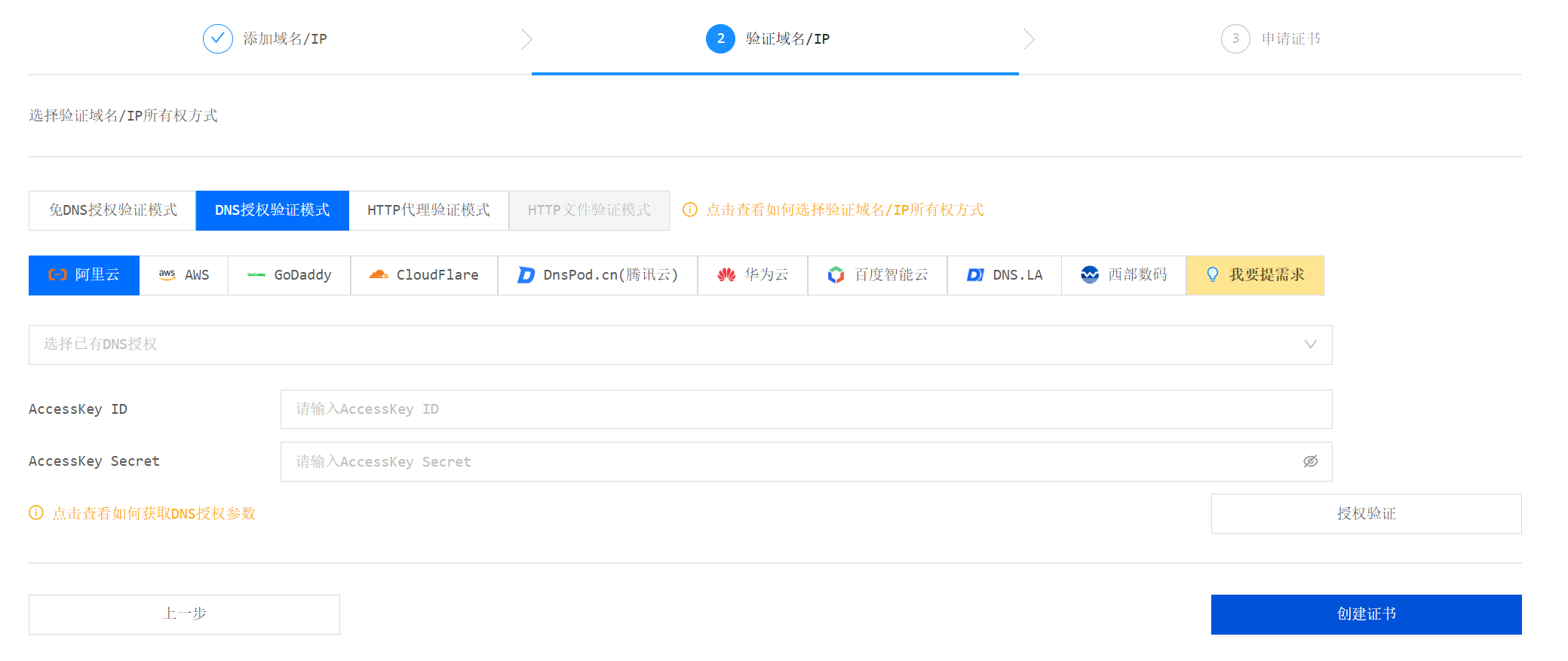This screenshot has width=1568, height=661.
Task: Switch to HTTP代理验证模式 tab
Action: [x=428, y=210]
